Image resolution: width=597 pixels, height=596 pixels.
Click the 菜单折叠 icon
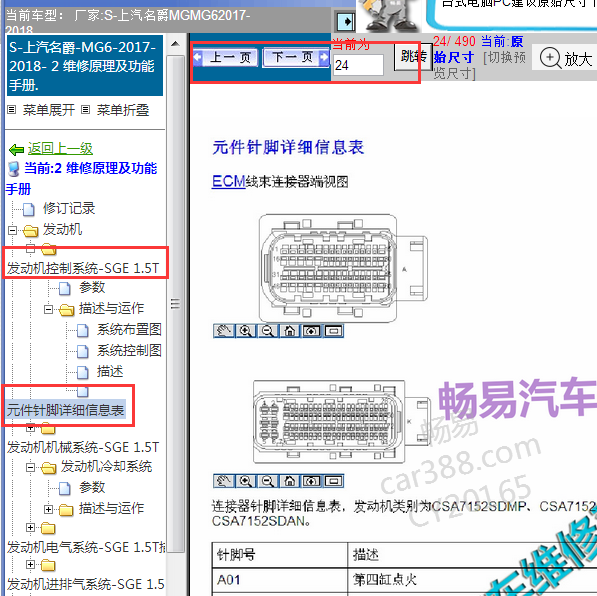86,110
